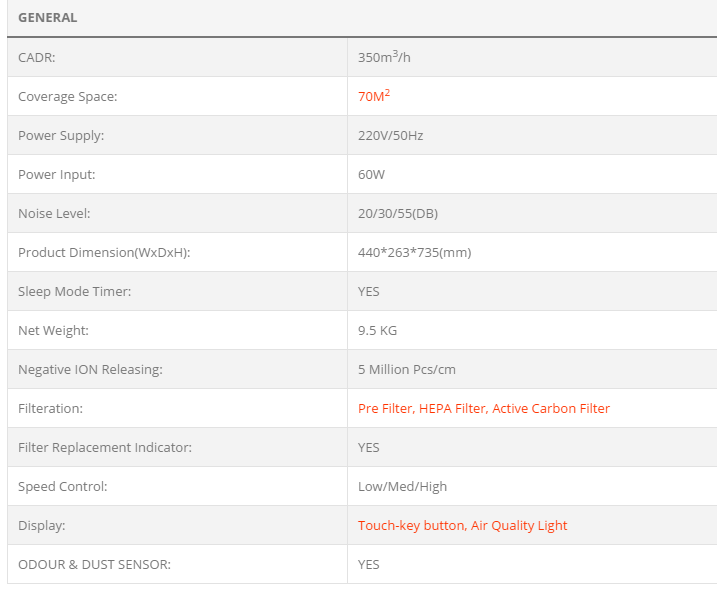Select the 220V/50Hz power supply value
The image size is (717, 602).
(390, 135)
